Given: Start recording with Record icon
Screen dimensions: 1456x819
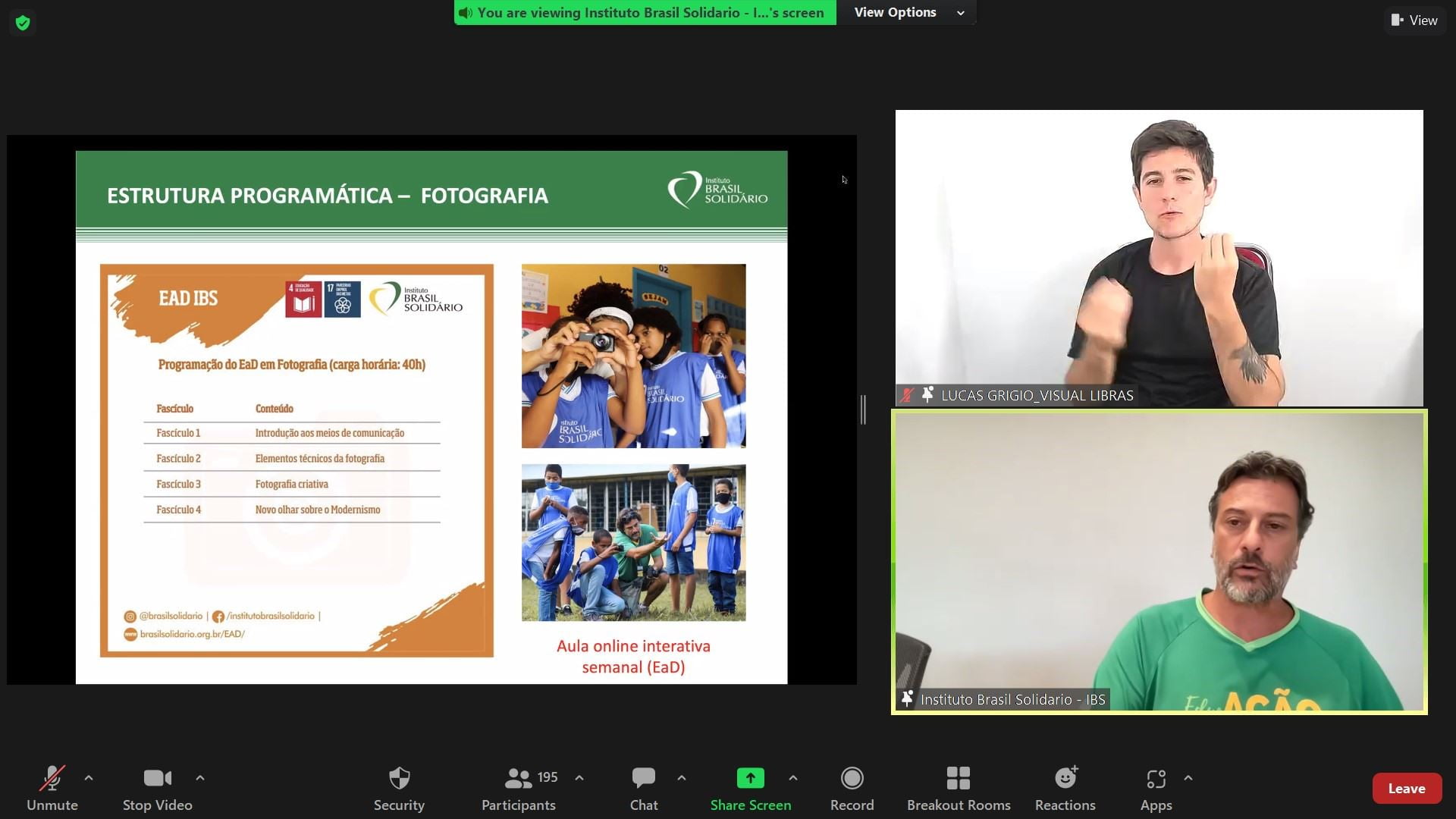Looking at the screenshot, I should (x=852, y=788).
